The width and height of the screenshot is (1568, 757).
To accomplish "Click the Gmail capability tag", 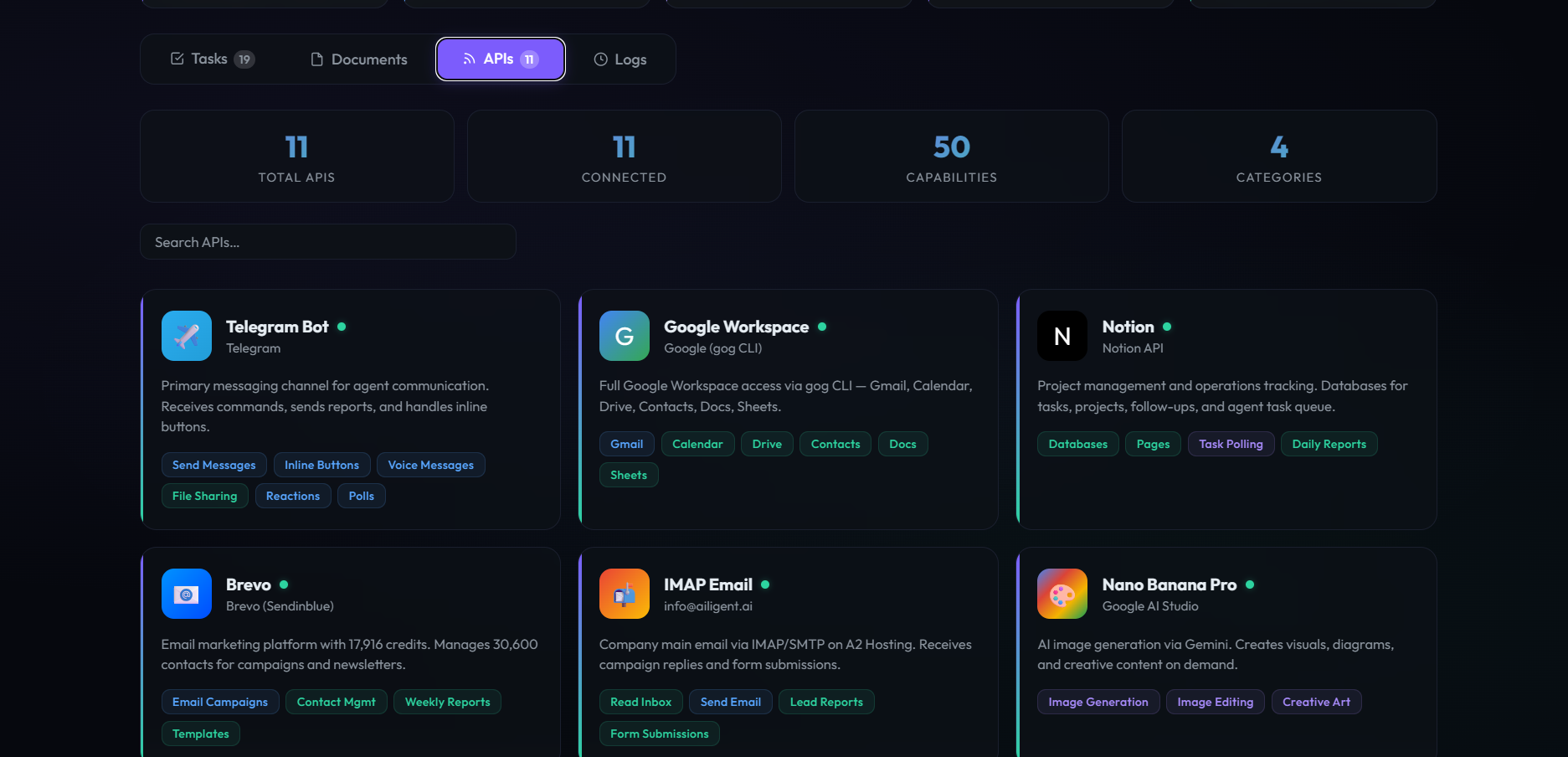I will pyautogui.click(x=627, y=444).
